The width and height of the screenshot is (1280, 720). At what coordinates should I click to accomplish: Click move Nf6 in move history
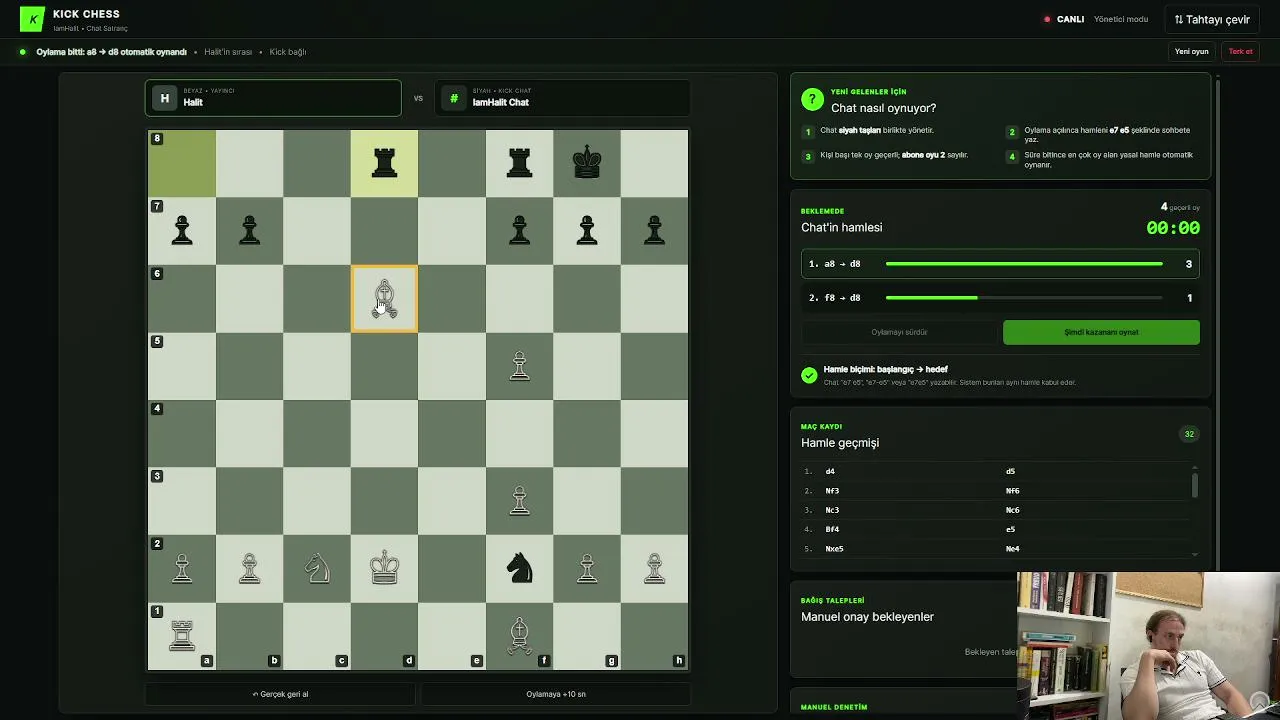1013,491
